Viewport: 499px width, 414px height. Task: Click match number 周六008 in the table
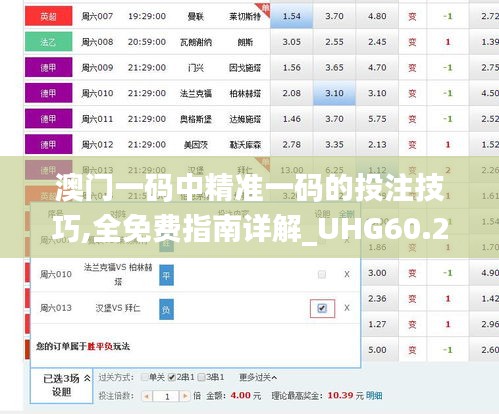tap(97, 42)
